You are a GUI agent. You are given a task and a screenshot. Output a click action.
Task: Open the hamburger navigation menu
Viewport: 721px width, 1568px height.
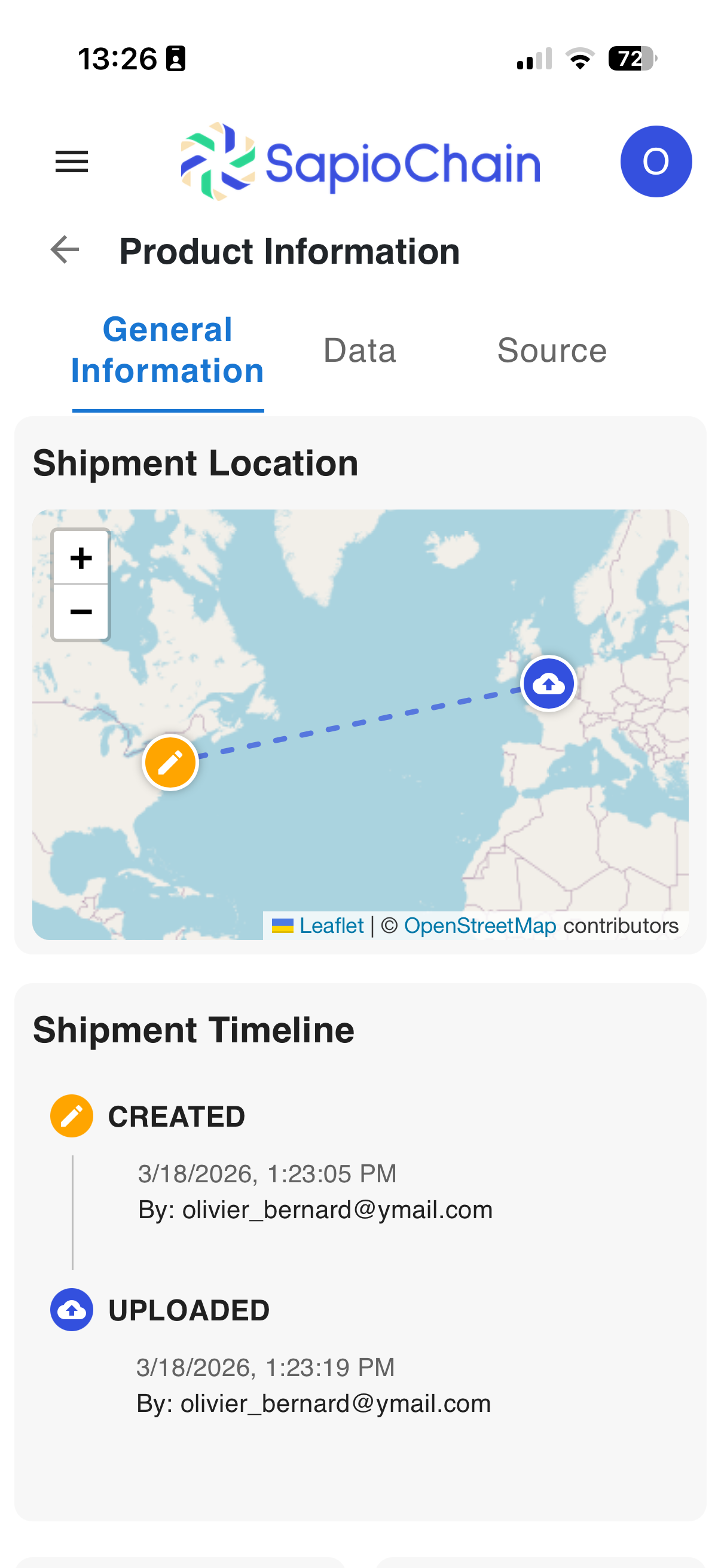pyautogui.click(x=72, y=162)
